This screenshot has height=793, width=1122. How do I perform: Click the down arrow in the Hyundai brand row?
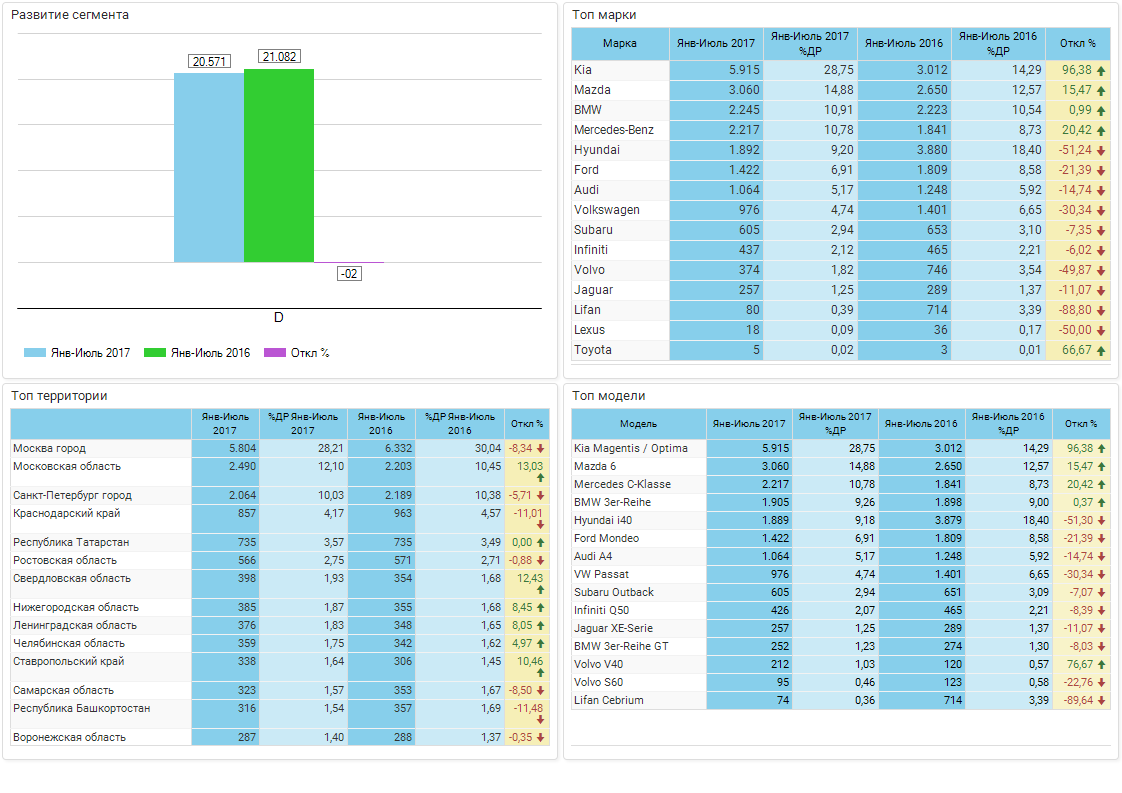pos(1101,150)
